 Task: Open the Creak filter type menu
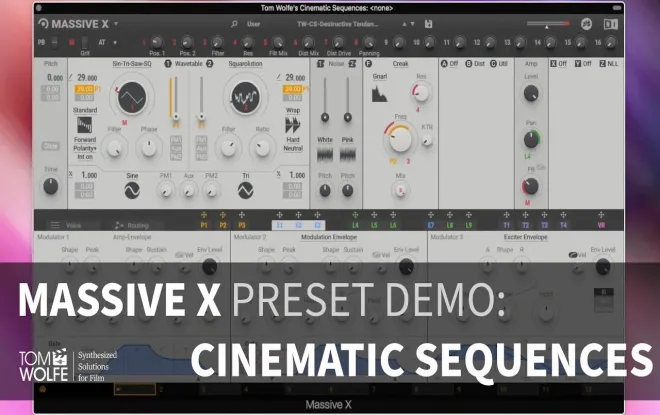tap(400, 64)
